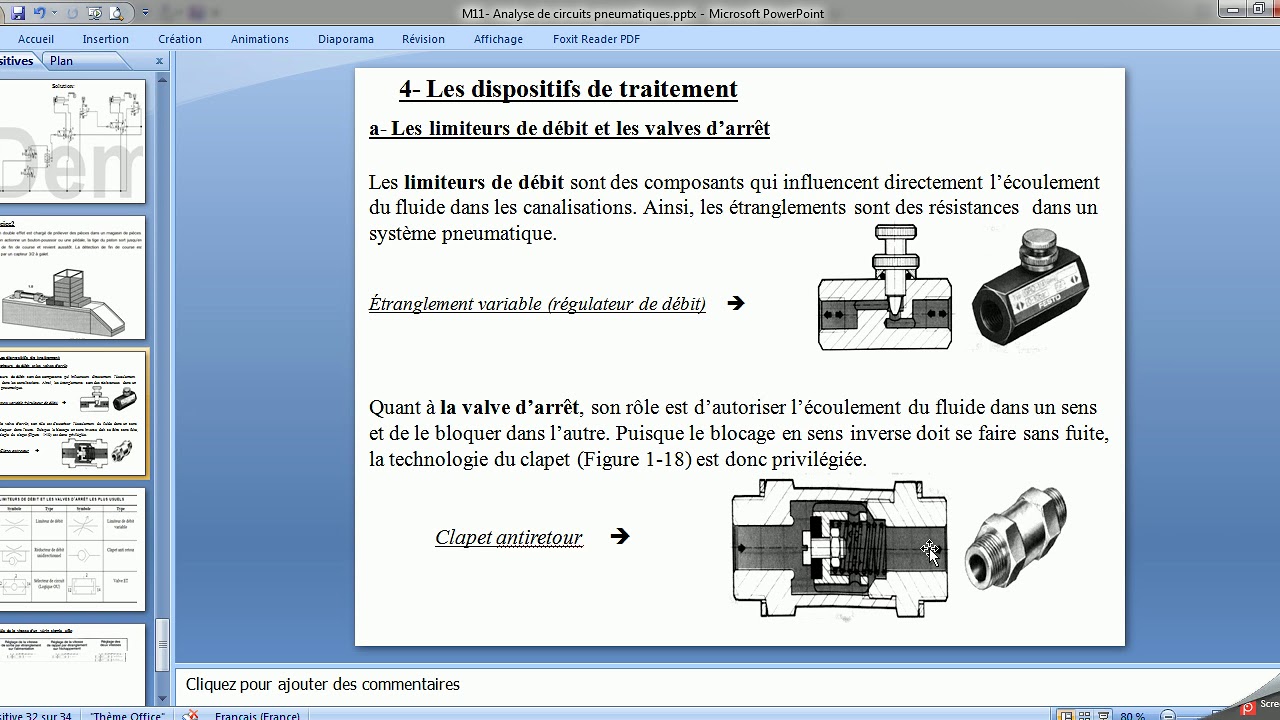Click the 'Clapet antiretour' caption text
This screenshot has width=1280, height=720.
click(509, 537)
